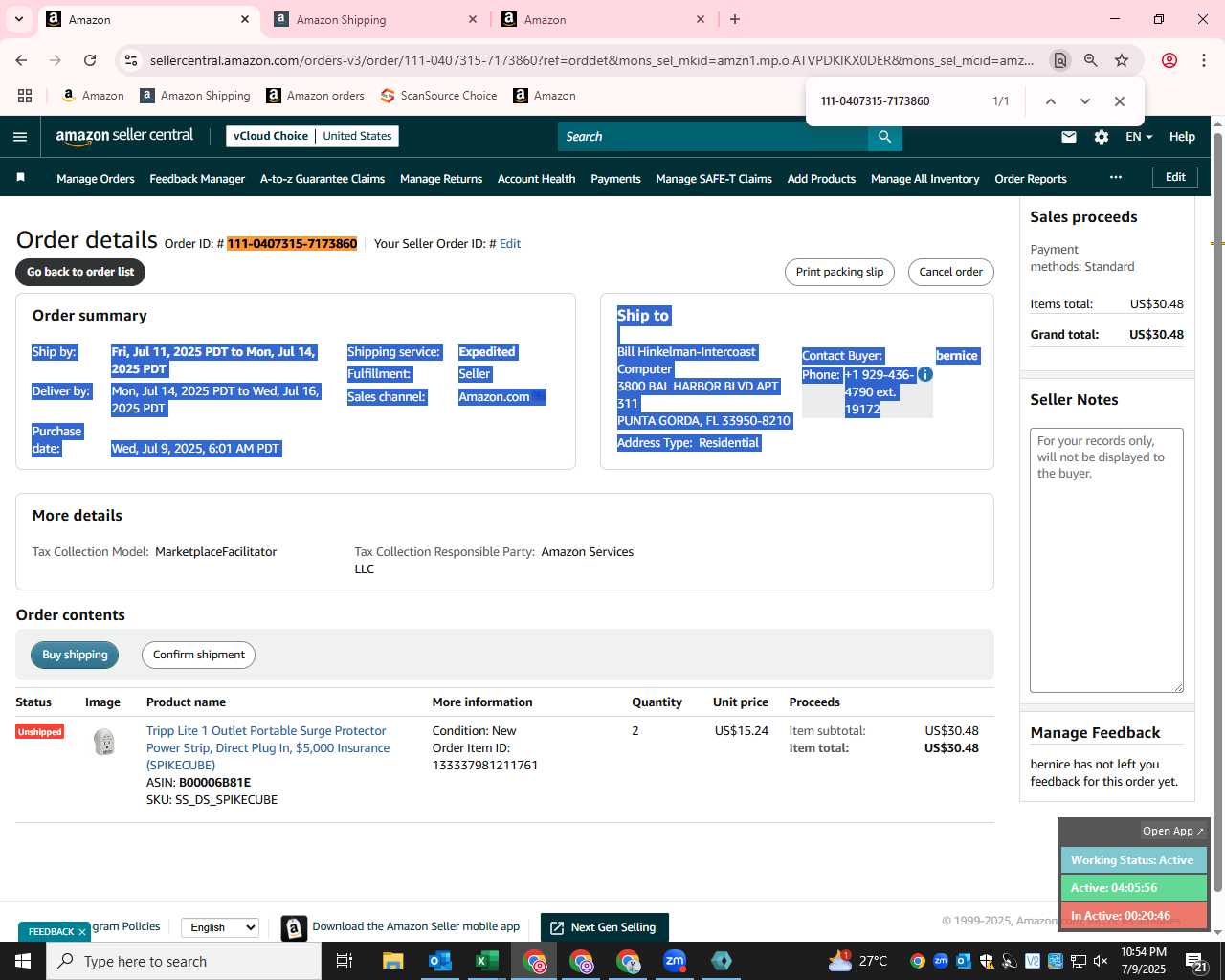This screenshot has height=980, width=1225.
Task: Click the Next Gen Selling button
Action: 604,927
